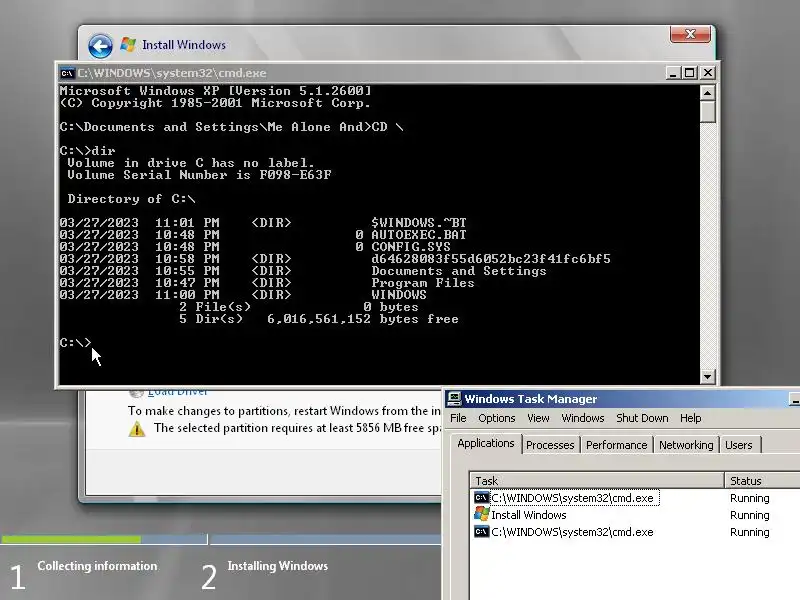Switch to the Performance tab
Screen dimensions: 800x600
(x=616, y=445)
